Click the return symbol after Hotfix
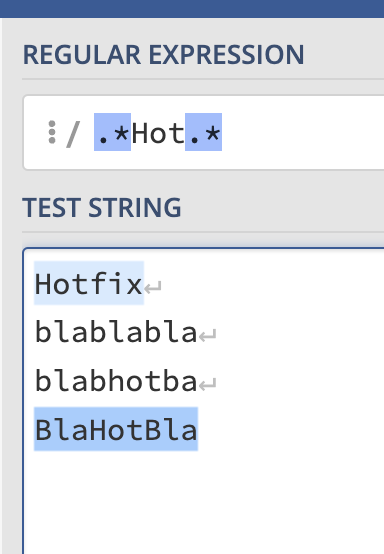 (x=153, y=287)
